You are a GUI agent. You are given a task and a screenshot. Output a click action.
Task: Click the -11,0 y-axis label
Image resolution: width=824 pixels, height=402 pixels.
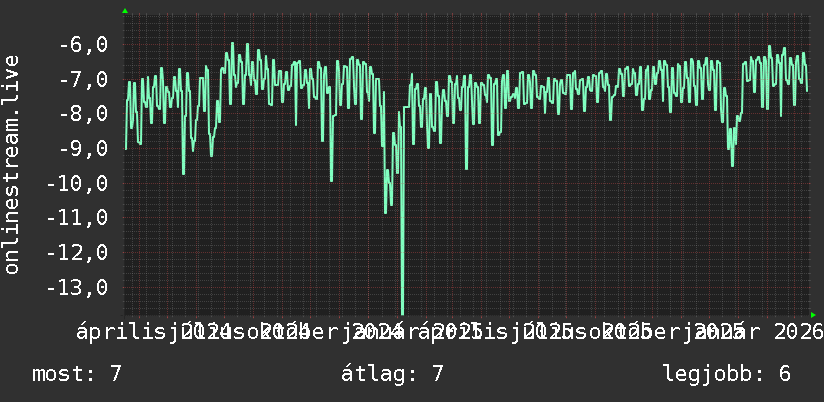click(x=77, y=219)
